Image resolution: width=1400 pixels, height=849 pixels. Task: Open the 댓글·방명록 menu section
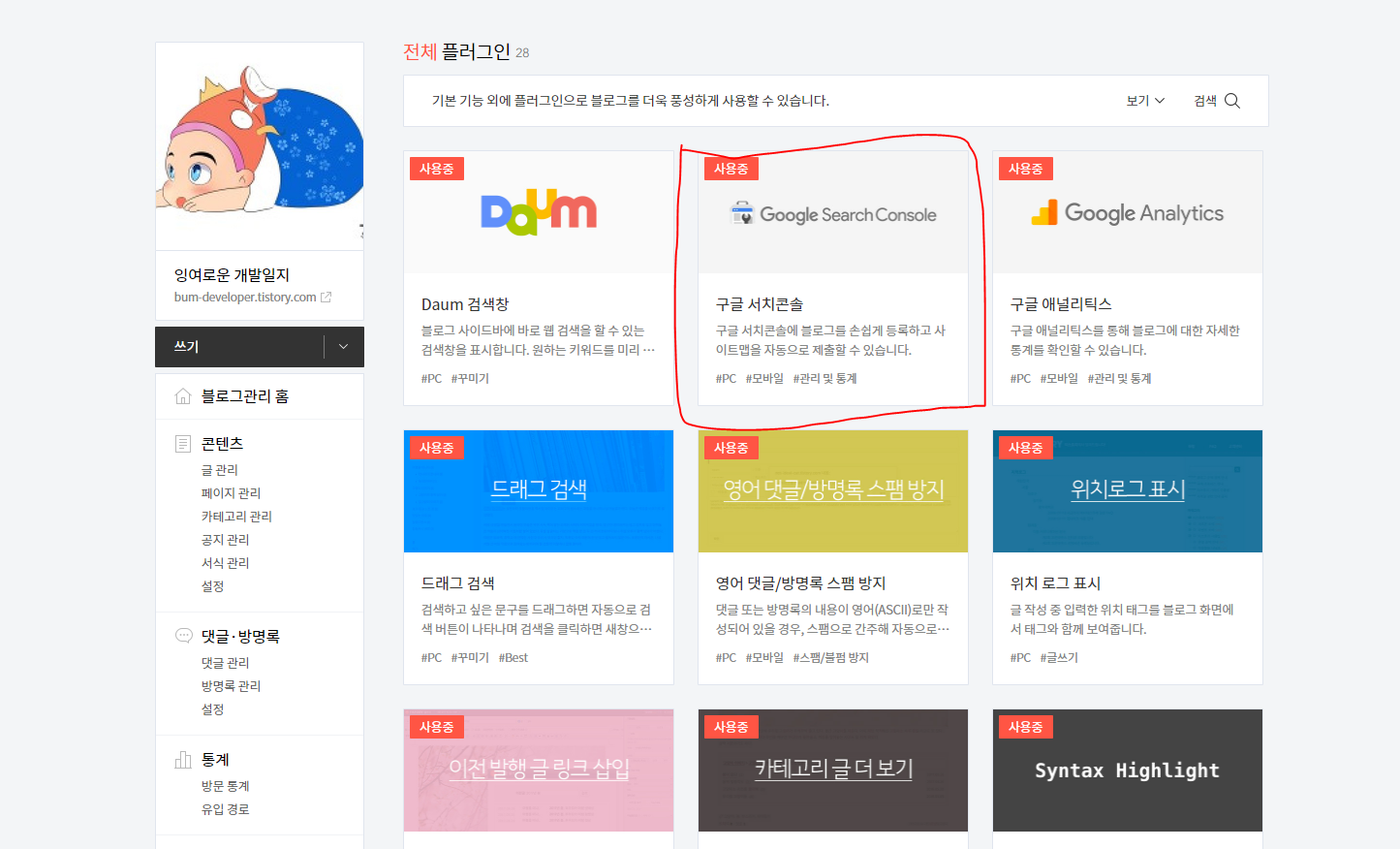pyautogui.click(x=240, y=637)
